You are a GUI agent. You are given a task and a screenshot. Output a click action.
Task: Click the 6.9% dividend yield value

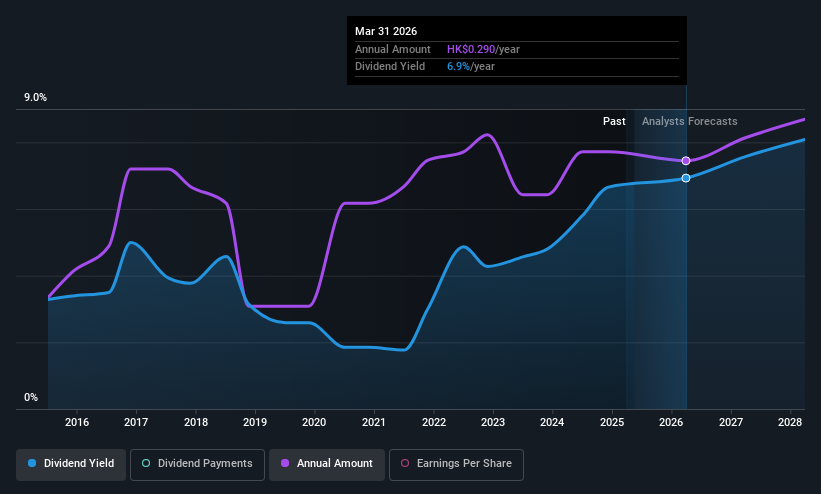458,67
